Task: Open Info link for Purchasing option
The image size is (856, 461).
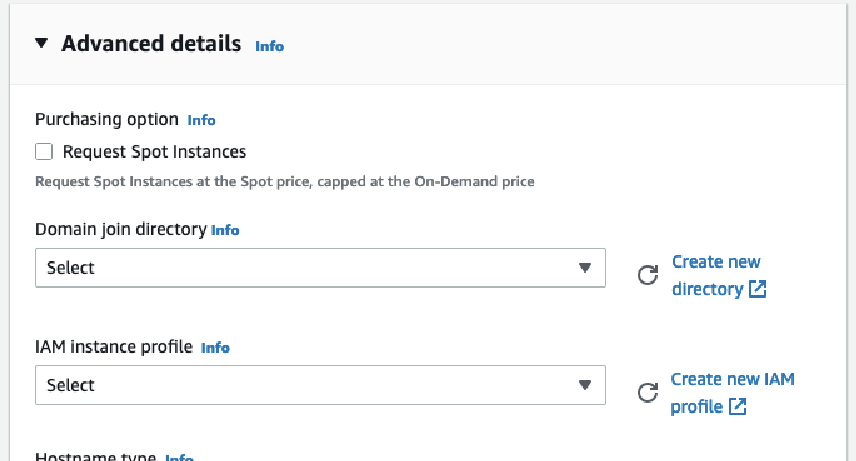Action: coord(201,120)
